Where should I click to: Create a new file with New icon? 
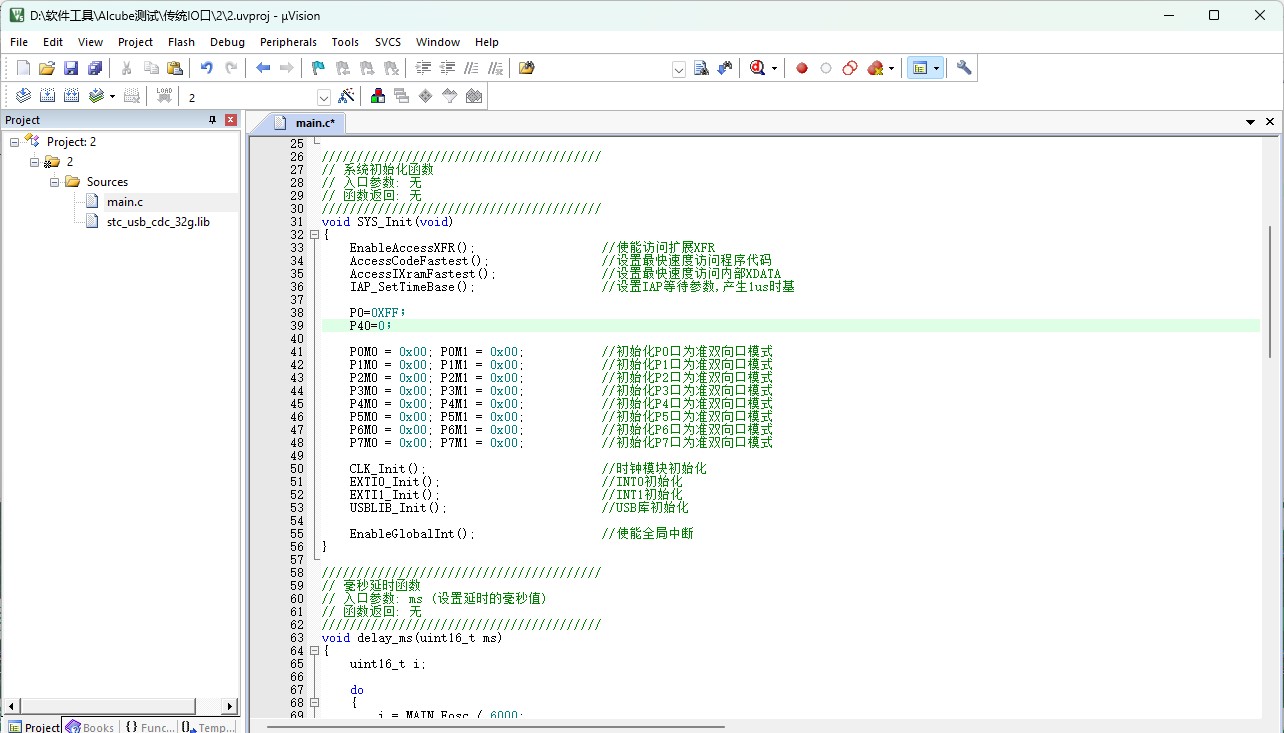point(23,68)
